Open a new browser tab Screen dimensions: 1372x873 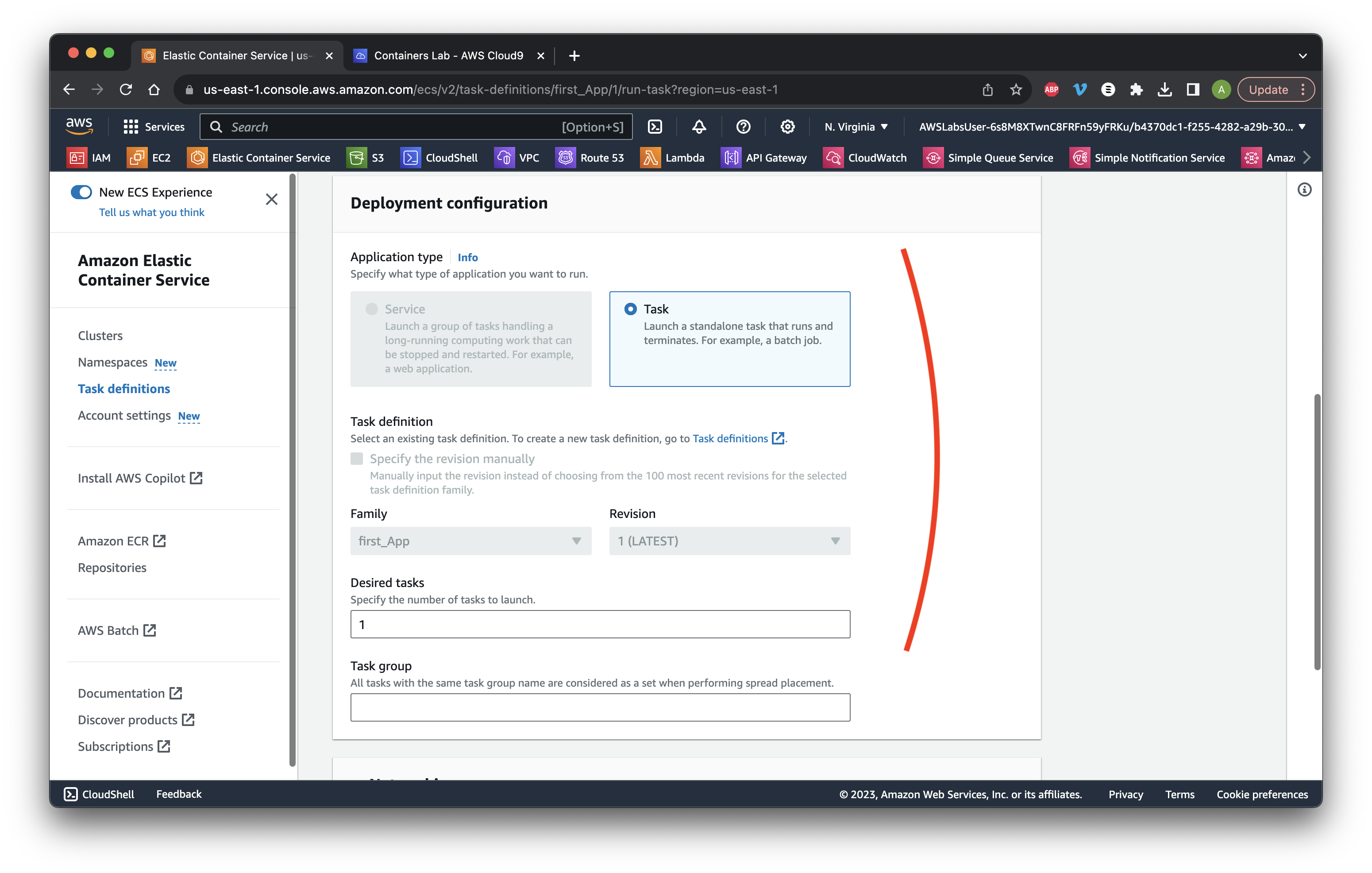[574, 55]
